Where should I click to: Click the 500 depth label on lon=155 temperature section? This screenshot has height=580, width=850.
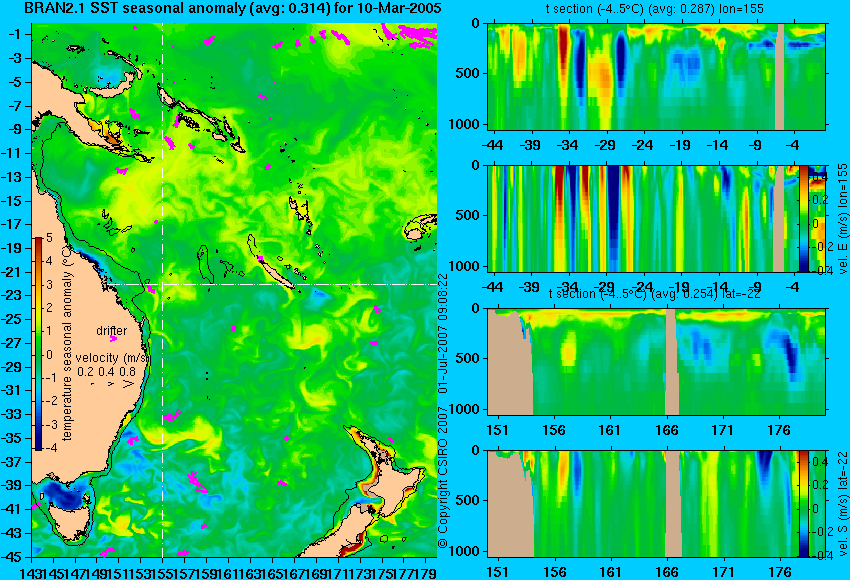(x=467, y=73)
